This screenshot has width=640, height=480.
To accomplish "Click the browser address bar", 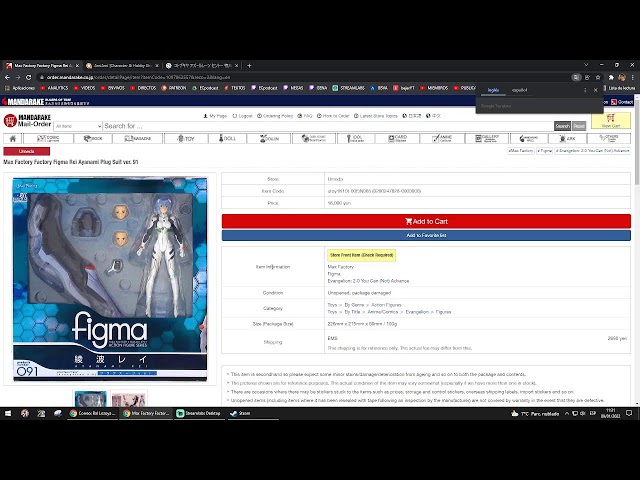I will [302, 77].
